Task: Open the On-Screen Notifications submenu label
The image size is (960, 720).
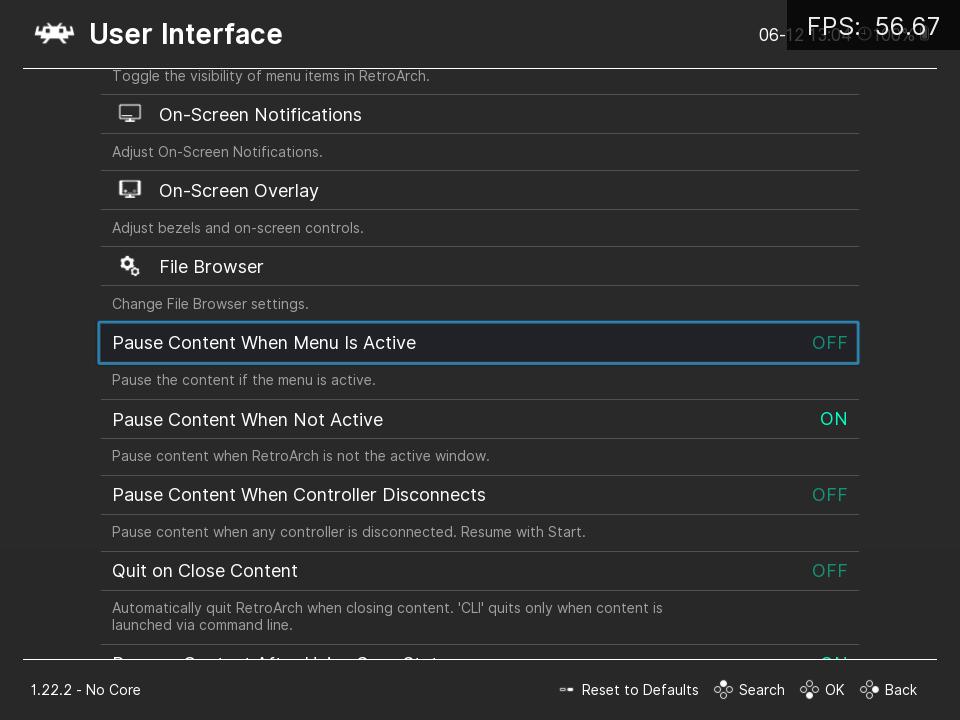Action: 260,115
